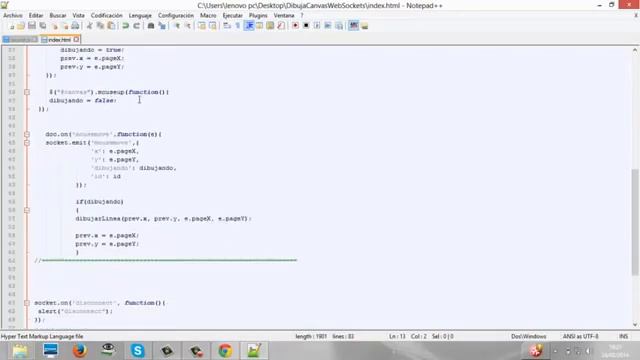Click the Playback macro toolbar icon

[317, 26]
